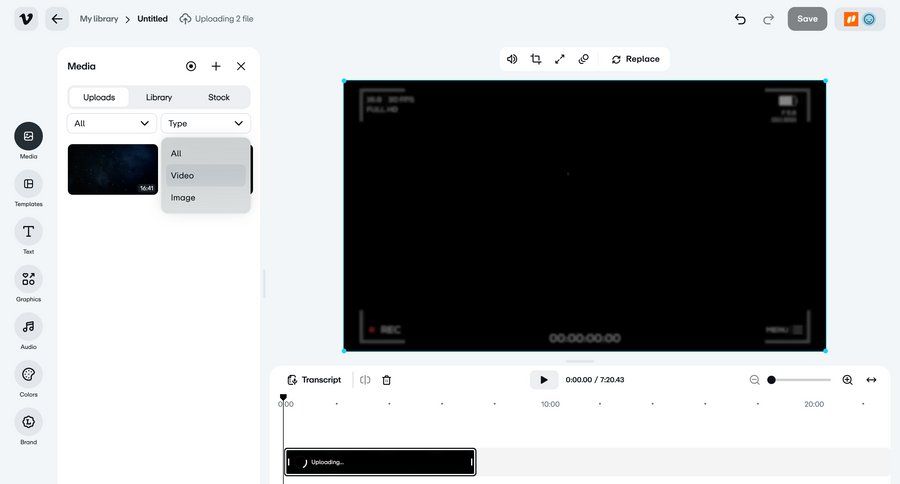This screenshot has width=900, height=484.
Task: Zoom out the timeline
Action: [x=754, y=380]
